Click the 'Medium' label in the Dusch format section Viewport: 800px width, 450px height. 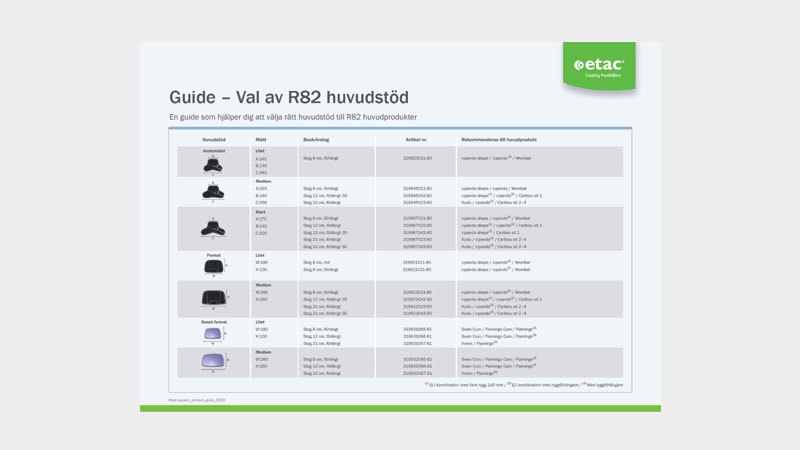pyautogui.click(x=263, y=352)
